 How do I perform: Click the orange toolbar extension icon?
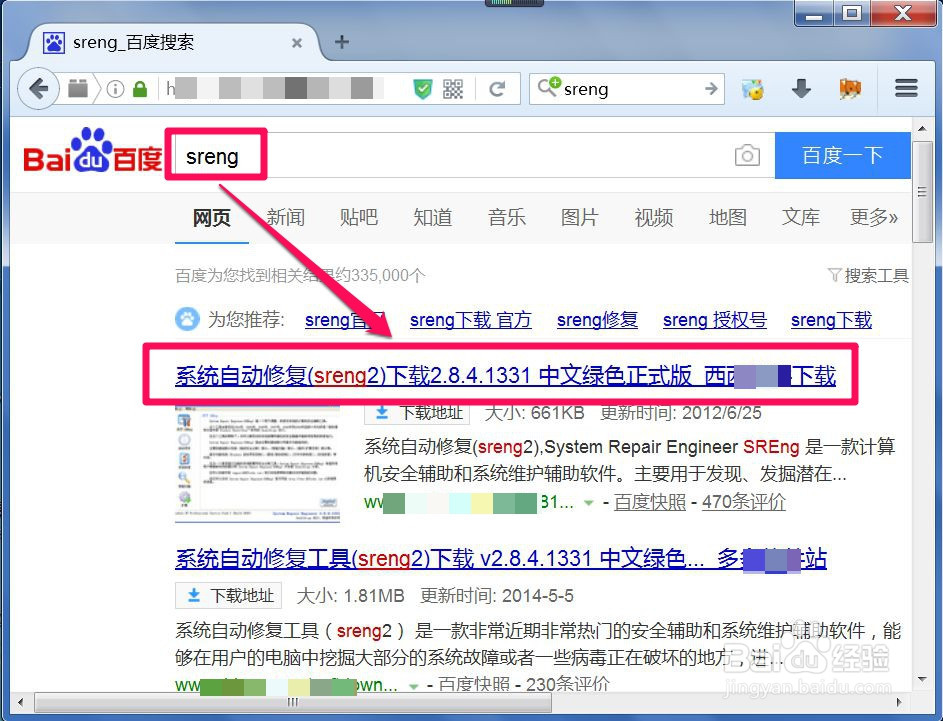click(850, 89)
